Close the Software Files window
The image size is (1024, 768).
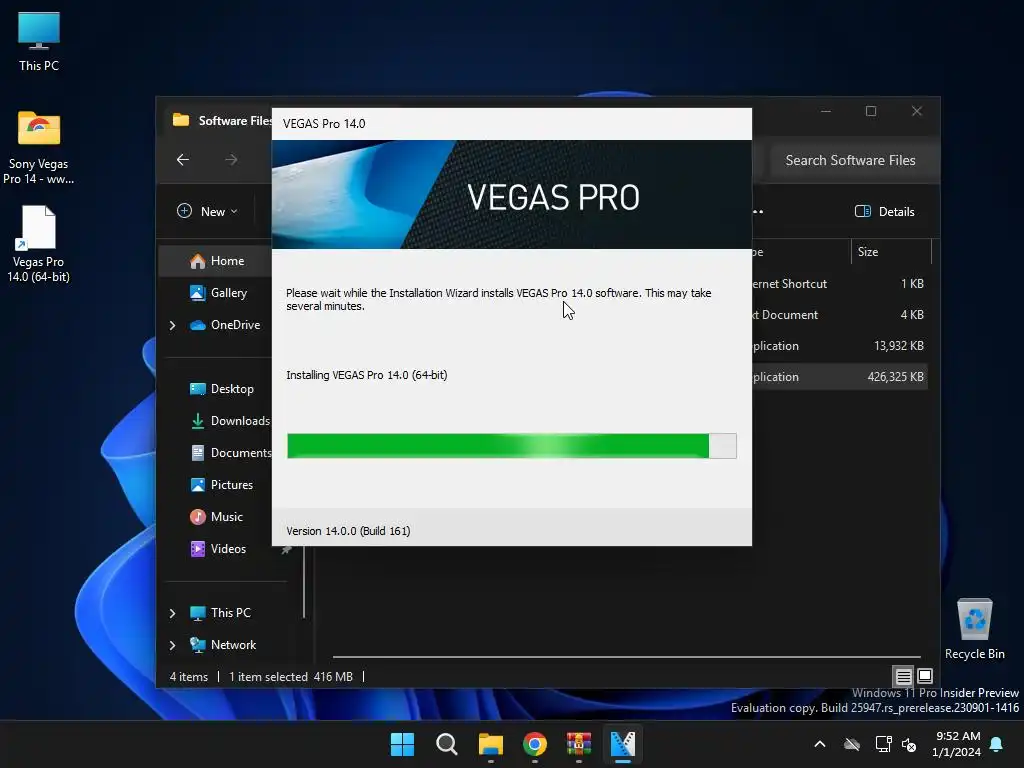(916, 112)
